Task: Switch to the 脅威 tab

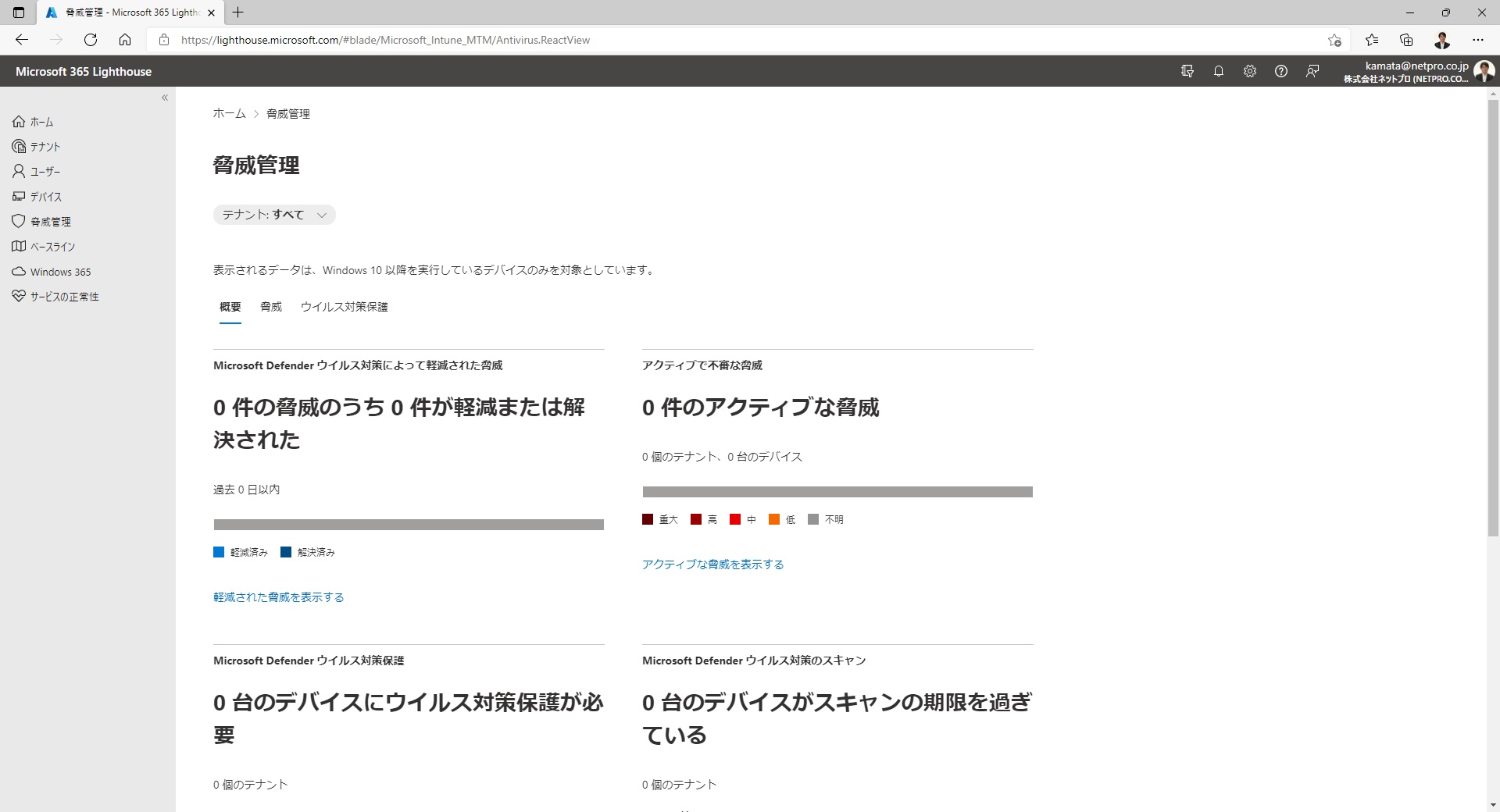Action: [x=270, y=307]
